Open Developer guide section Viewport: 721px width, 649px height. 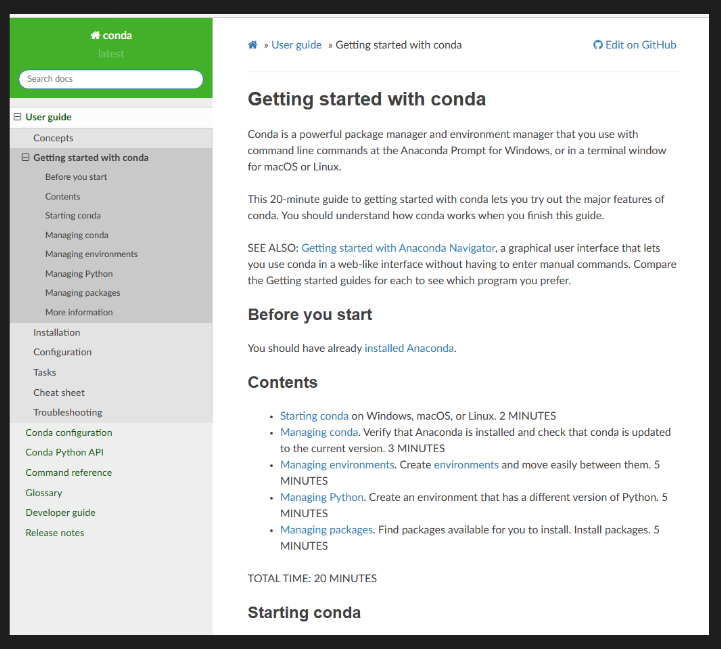pos(60,512)
